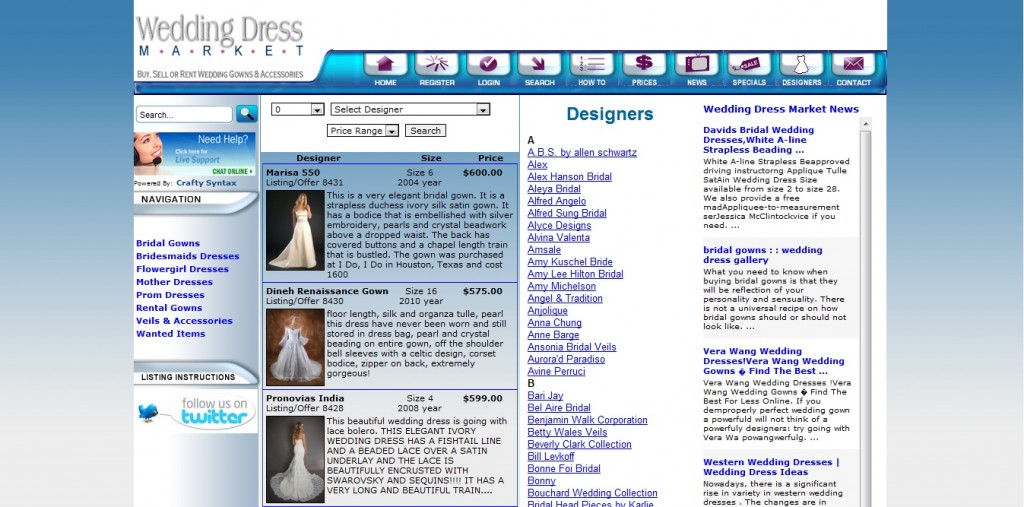Screen dimensions: 1024x507
Task: Focus the Search... input field
Action: click(x=184, y=115)
